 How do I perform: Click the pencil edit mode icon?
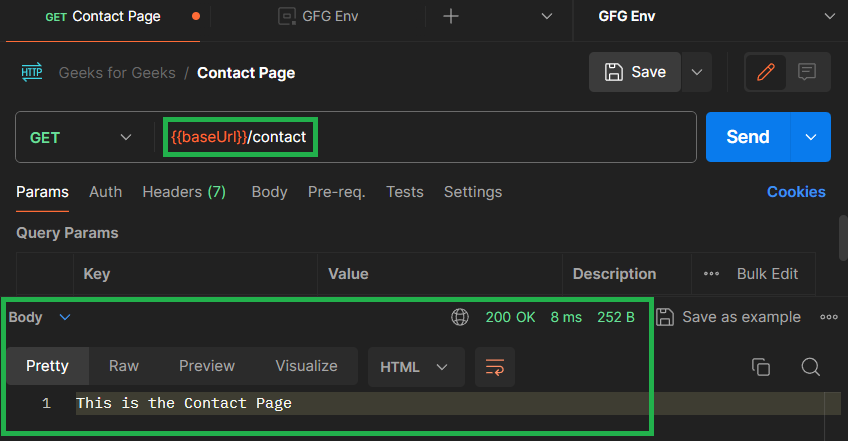click(x=766, y=72)
